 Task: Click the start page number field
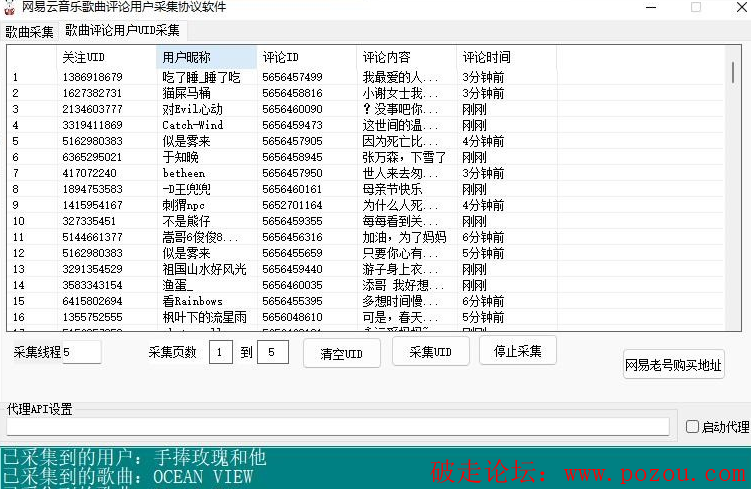pos(221,353)
